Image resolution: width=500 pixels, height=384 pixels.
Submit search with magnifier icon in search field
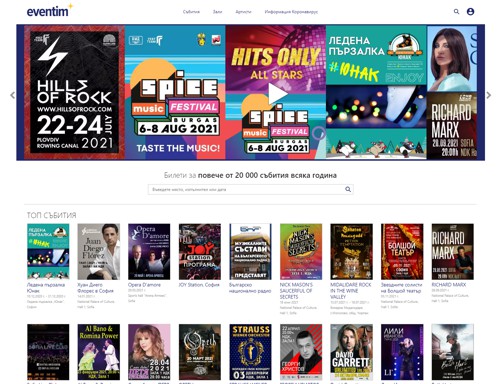point(348,189)
